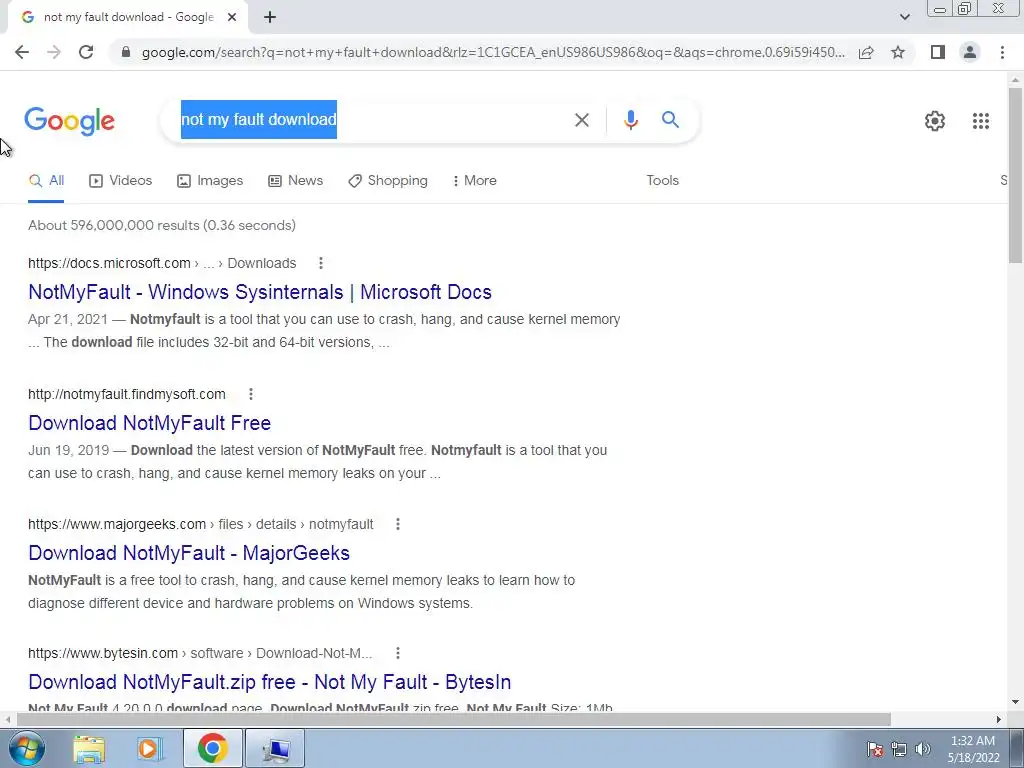1024x768 pixels.
Task: Open options for notmyfault.findmysoft.com result
Action: click(251, 394)
